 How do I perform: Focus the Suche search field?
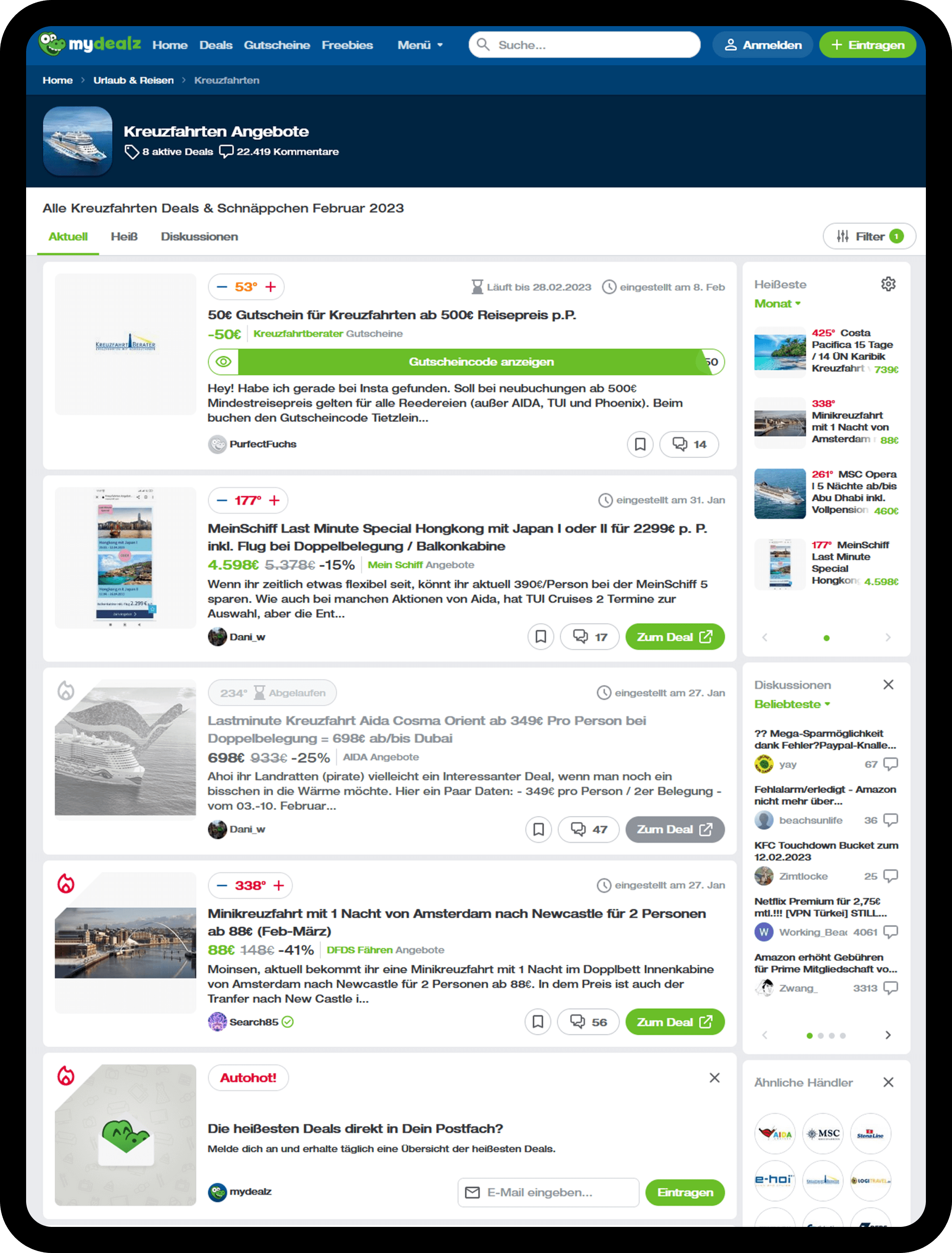584,45
